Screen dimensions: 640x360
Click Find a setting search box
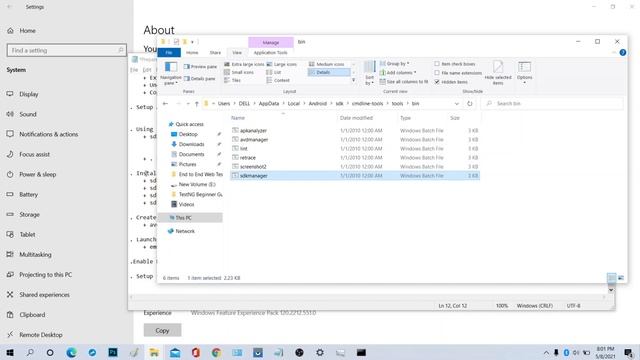pos(67,50)
